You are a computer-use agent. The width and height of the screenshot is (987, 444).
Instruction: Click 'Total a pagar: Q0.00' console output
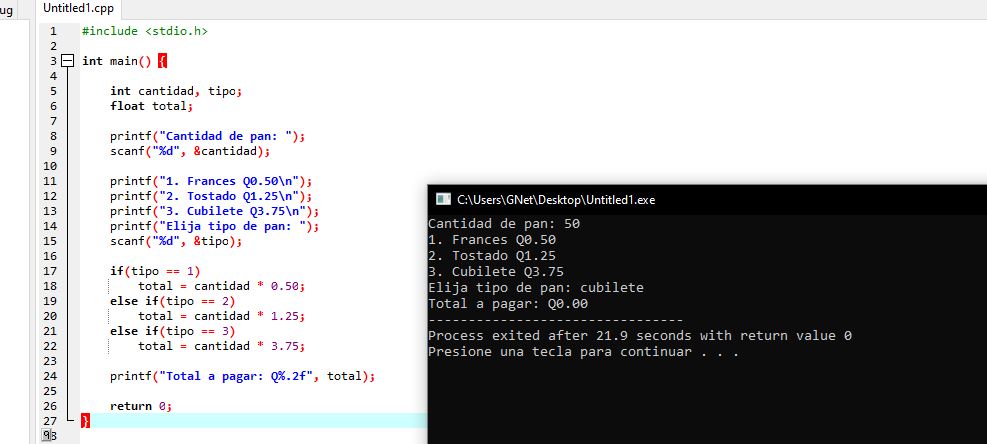click(508, 304)
